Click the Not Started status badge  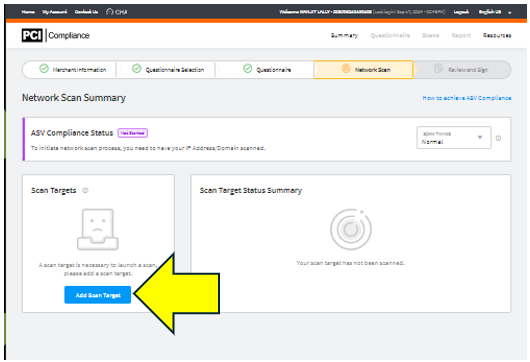pyautogui.click(x=132, y=133)
